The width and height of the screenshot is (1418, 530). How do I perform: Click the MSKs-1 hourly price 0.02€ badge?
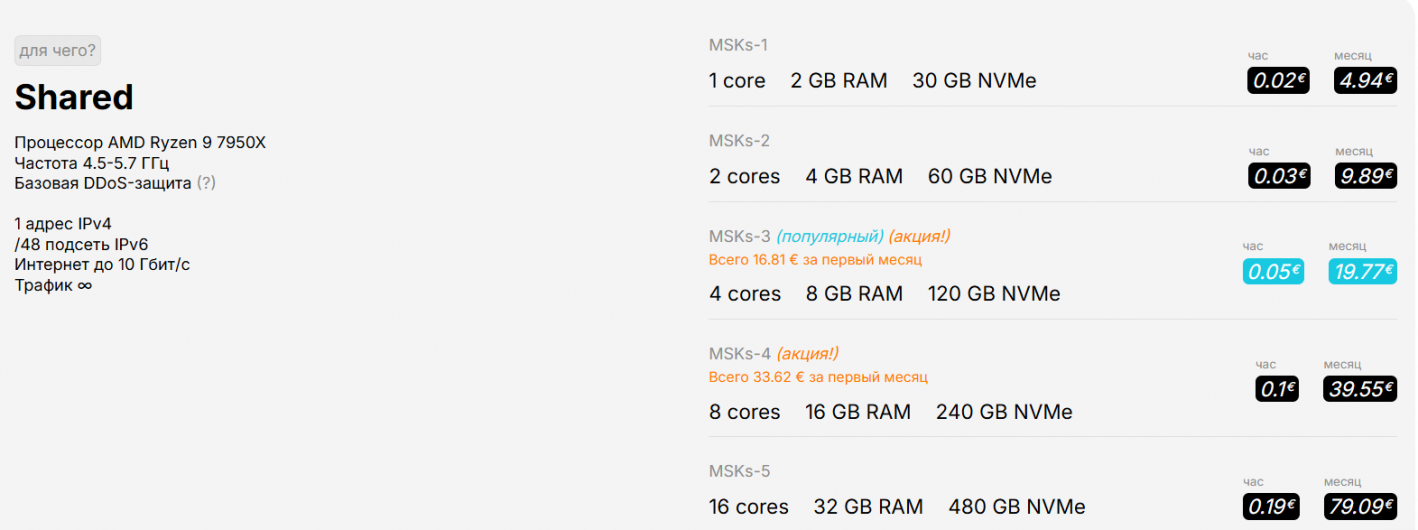click(x=1278, y=81)
